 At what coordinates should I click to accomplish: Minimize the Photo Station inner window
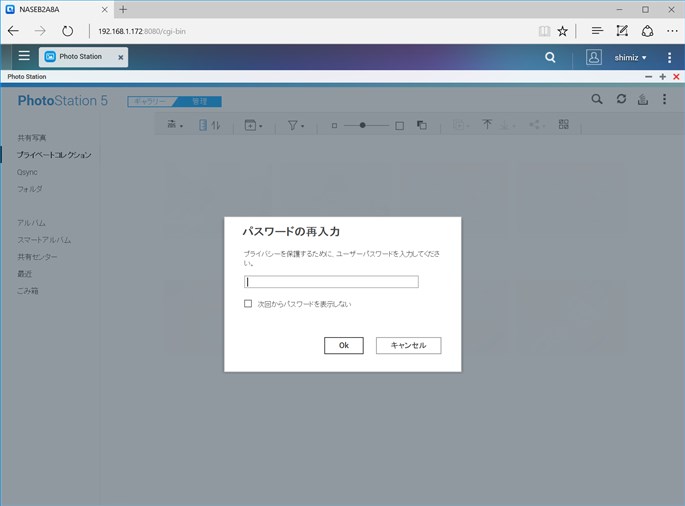coord(649,77)
